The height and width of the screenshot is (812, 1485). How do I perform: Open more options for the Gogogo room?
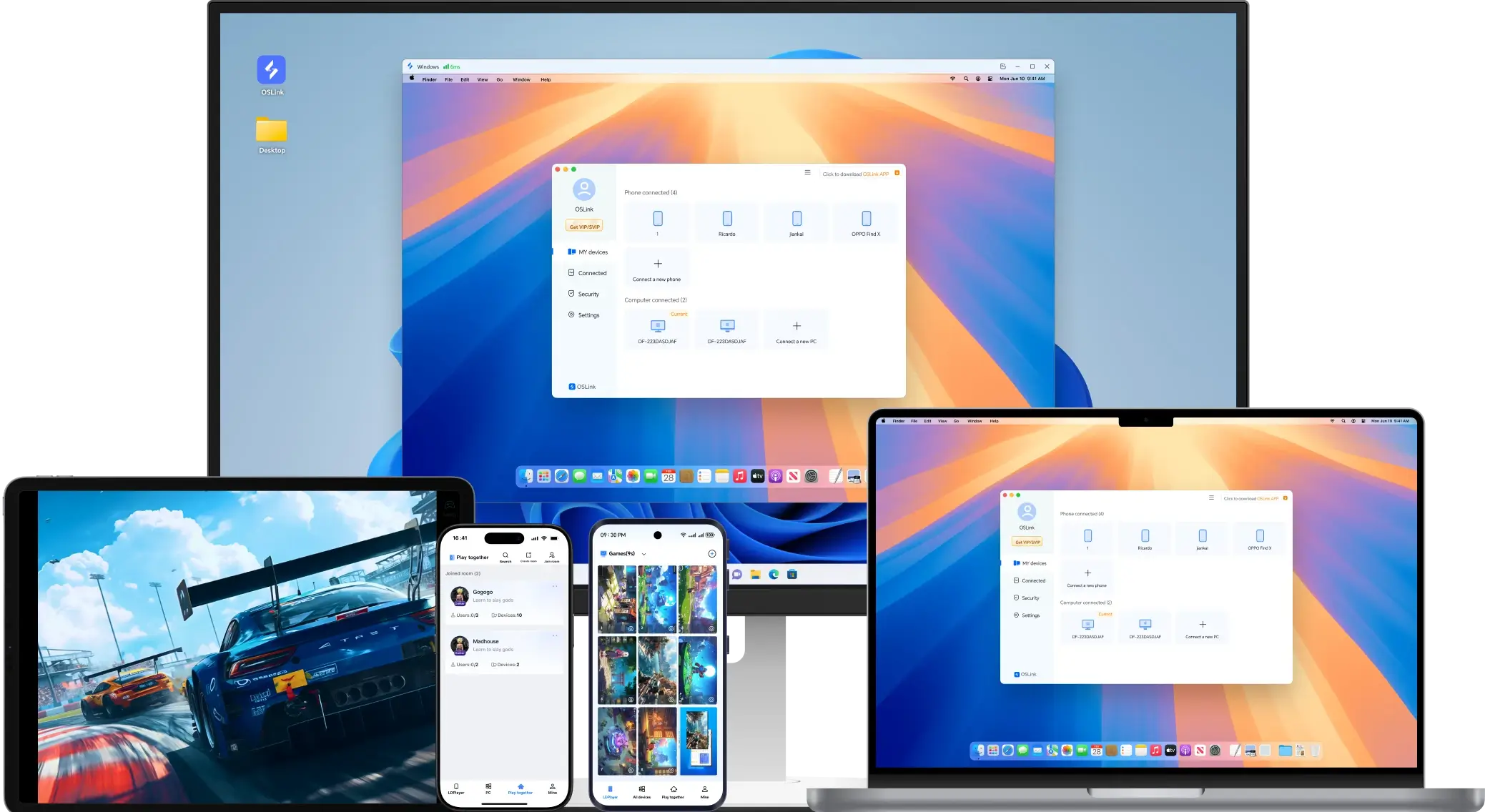(555, 586)
